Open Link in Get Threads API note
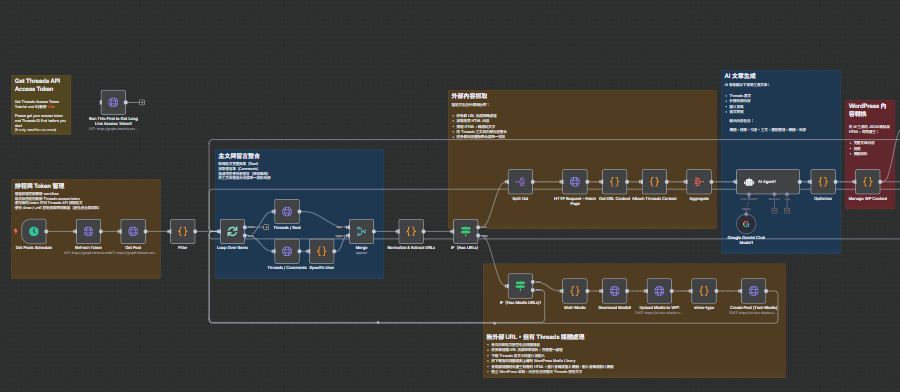 pos(52,107)
